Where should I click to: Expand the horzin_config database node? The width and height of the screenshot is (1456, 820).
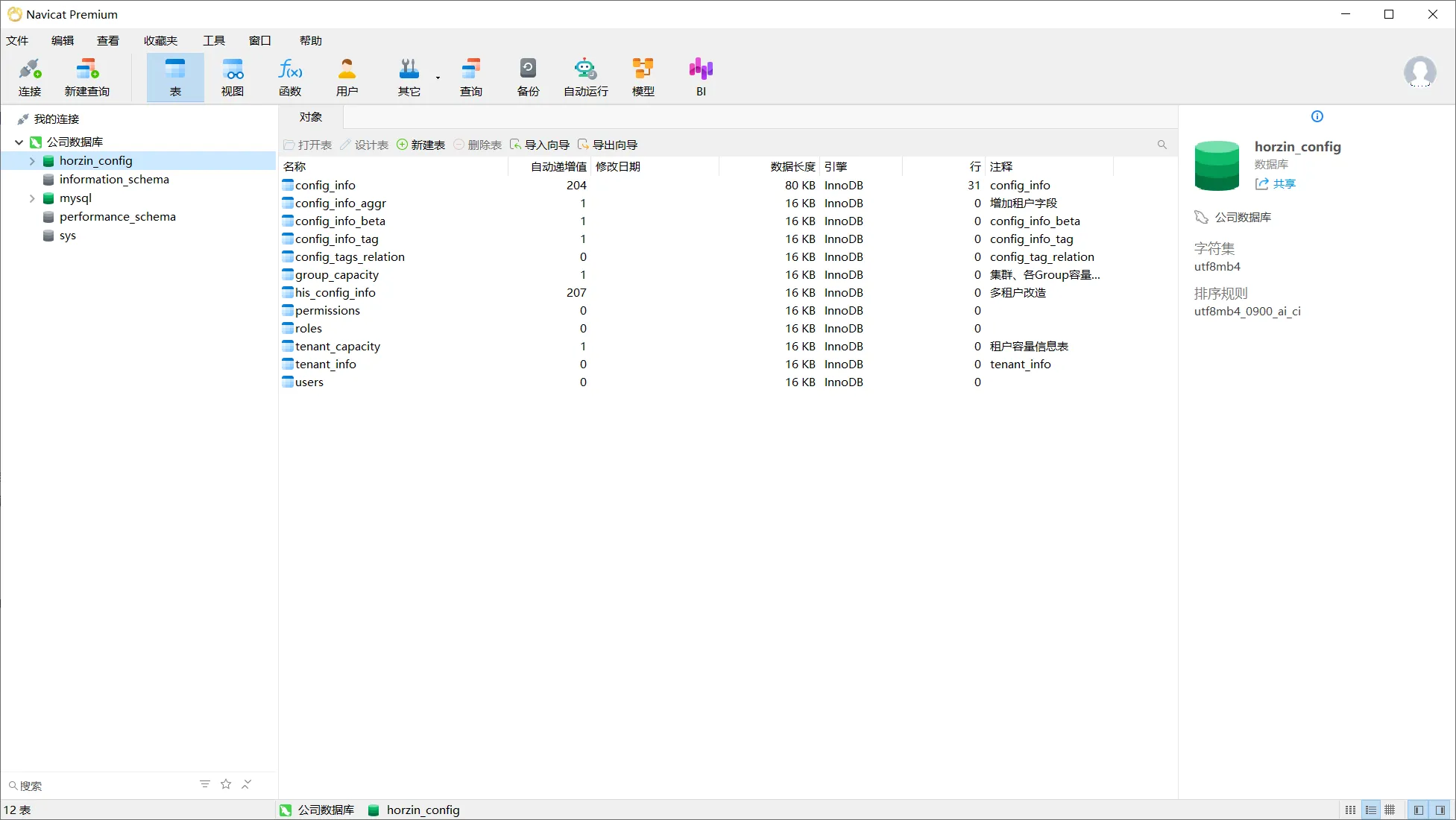tap(32, 161)
